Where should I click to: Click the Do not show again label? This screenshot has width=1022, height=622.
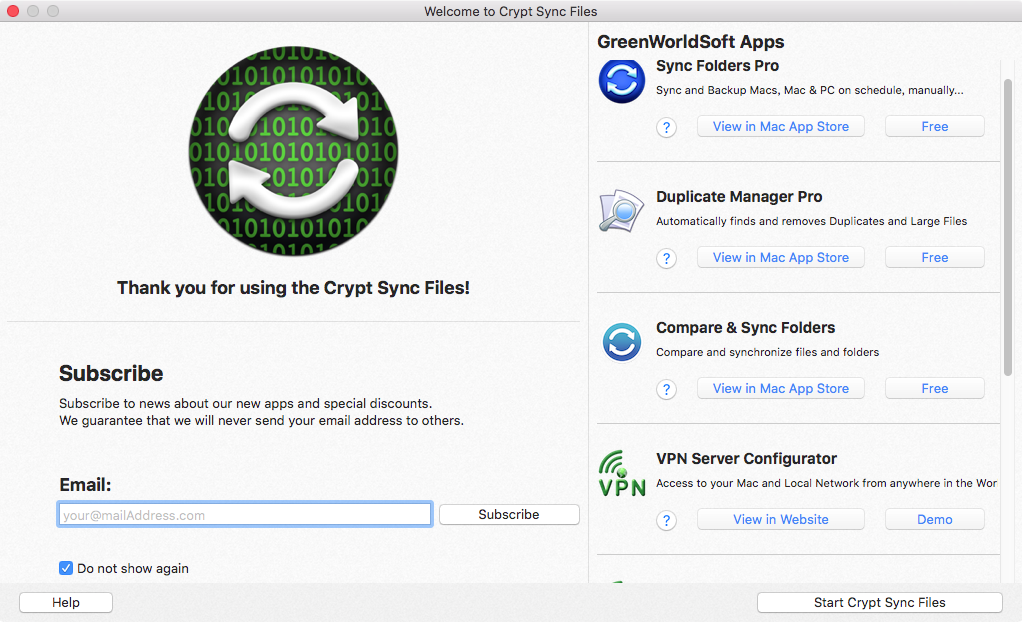point(133,569)
